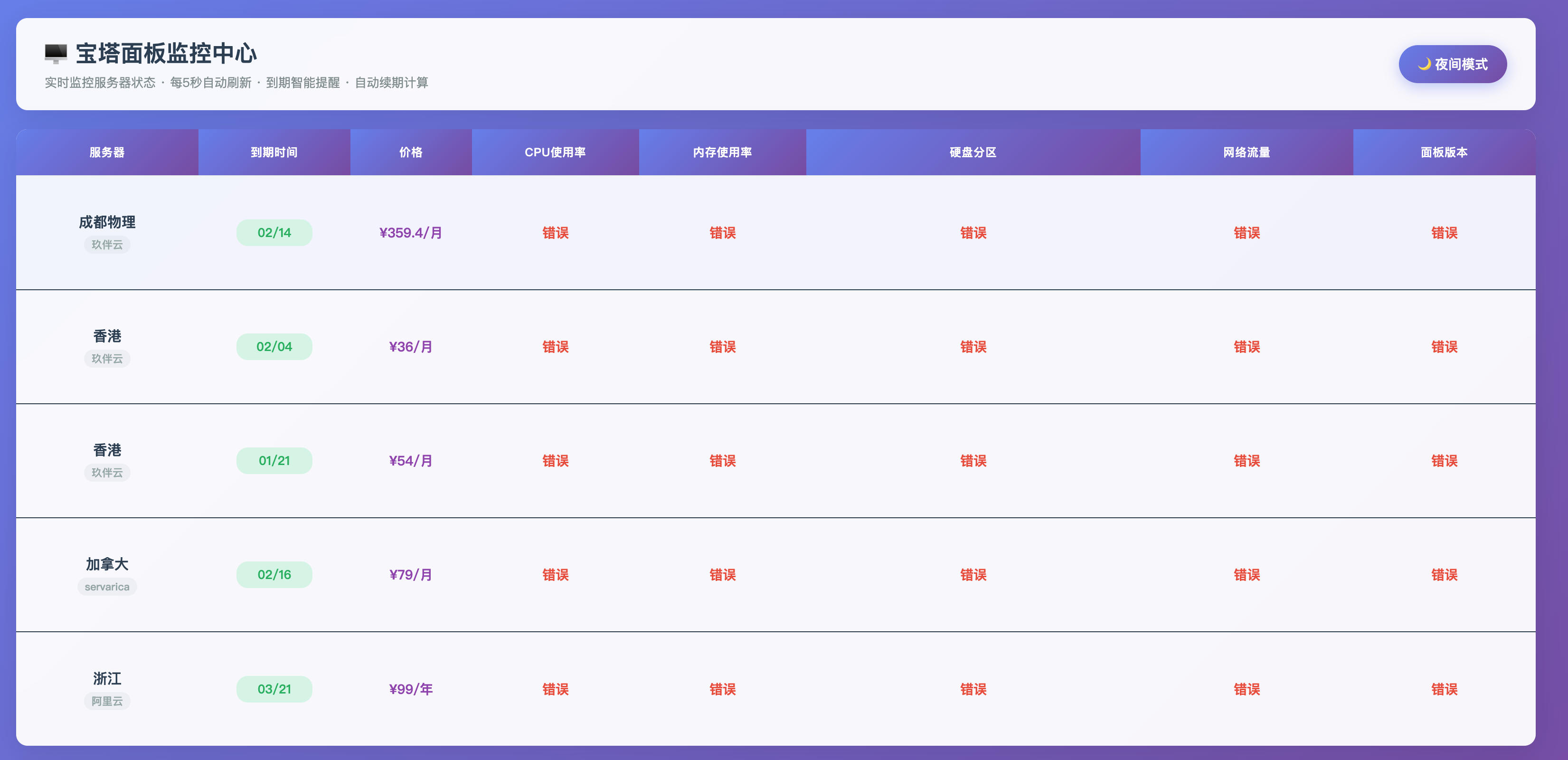Click the 网络流量 column header
1568x760 pixels.
1247,152
